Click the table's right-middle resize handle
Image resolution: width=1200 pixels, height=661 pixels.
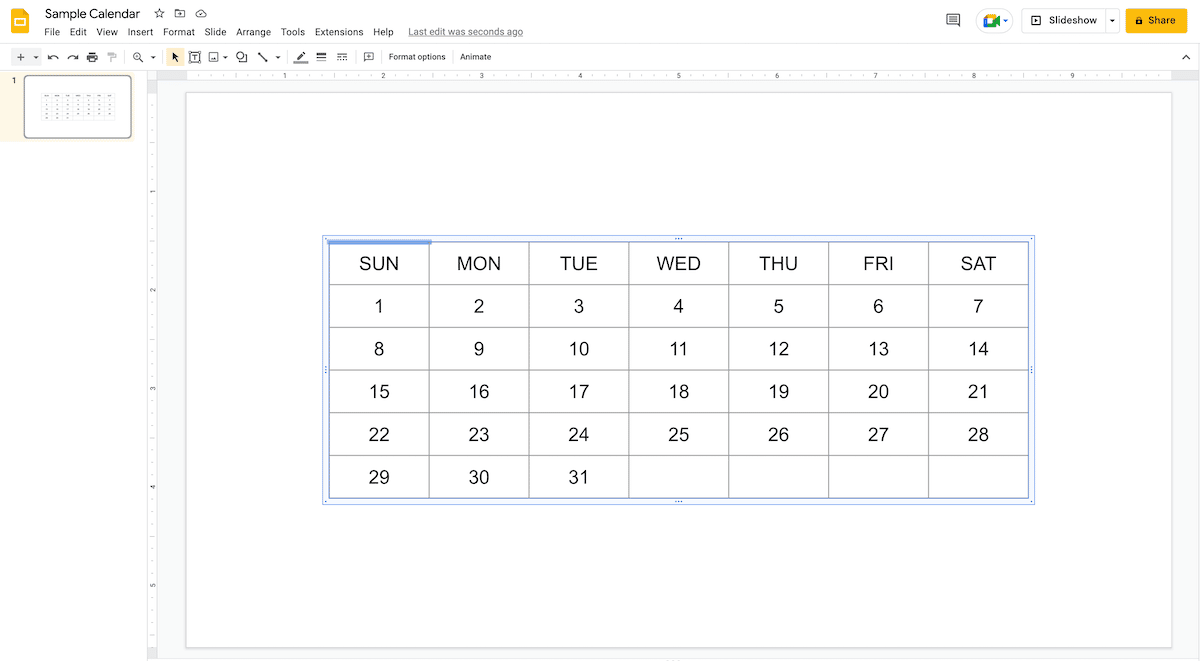(1031, 370)
